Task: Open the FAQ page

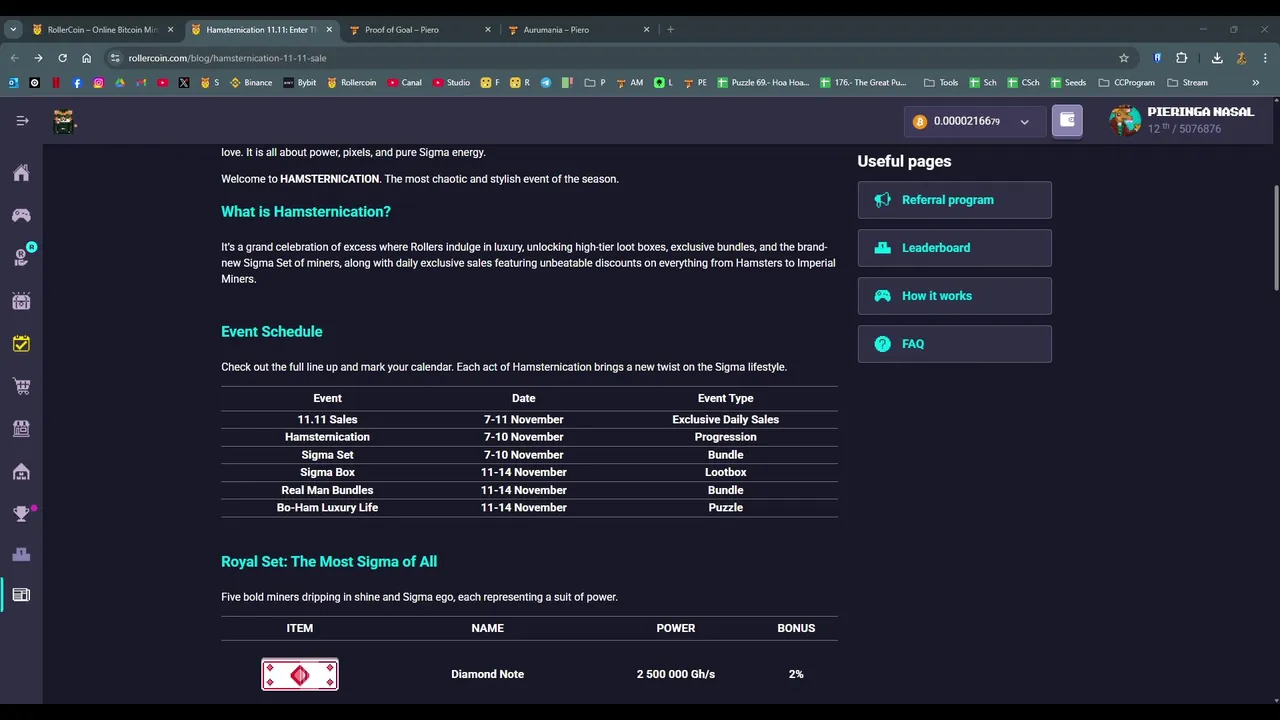Action: coord(954,344)
